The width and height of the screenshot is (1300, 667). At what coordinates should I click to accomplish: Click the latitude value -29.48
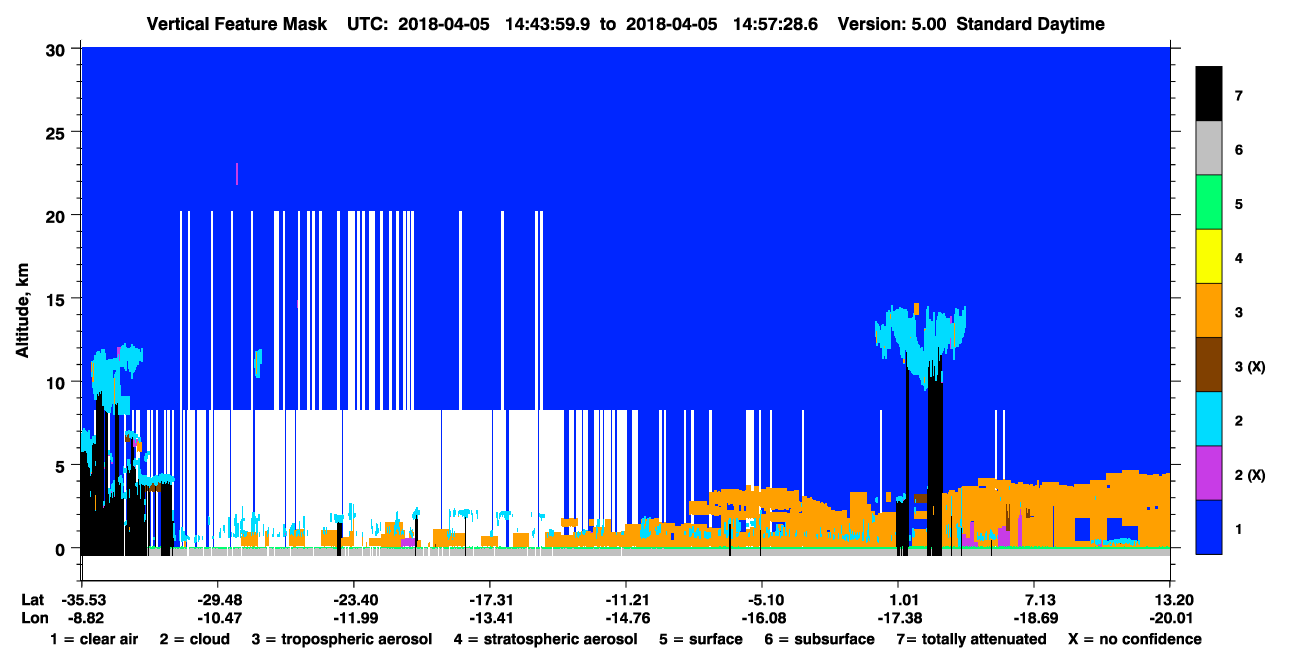click(217, 599)
